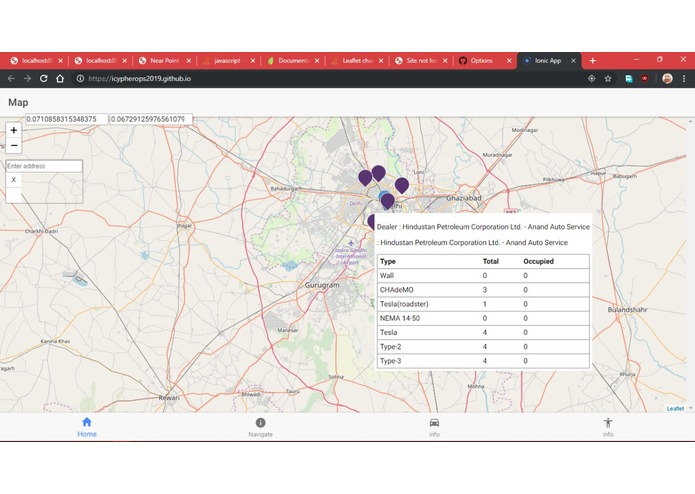Click the Tesla(roadster) row label
695x494 pixels.
pyautogui.click(x=404, y=304)
